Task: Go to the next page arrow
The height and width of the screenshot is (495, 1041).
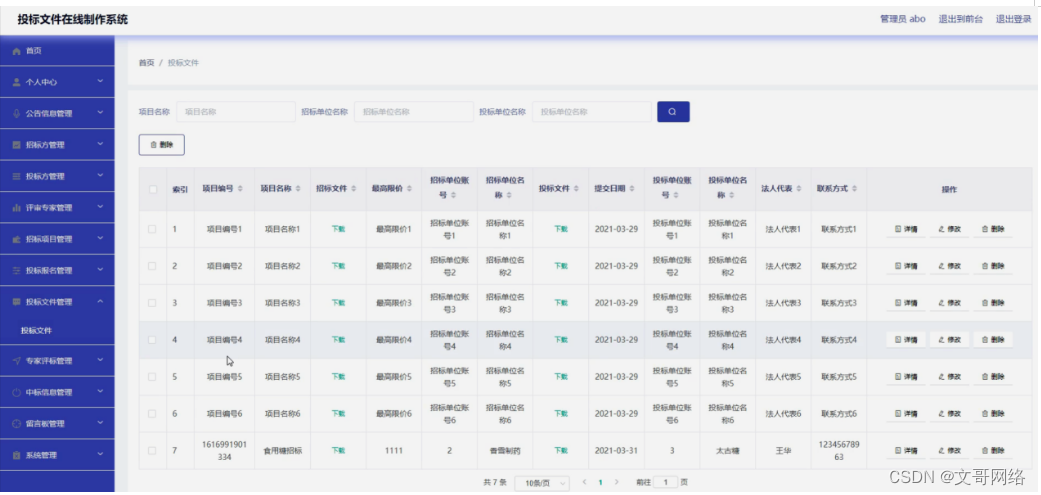Action: pos(617,482)
